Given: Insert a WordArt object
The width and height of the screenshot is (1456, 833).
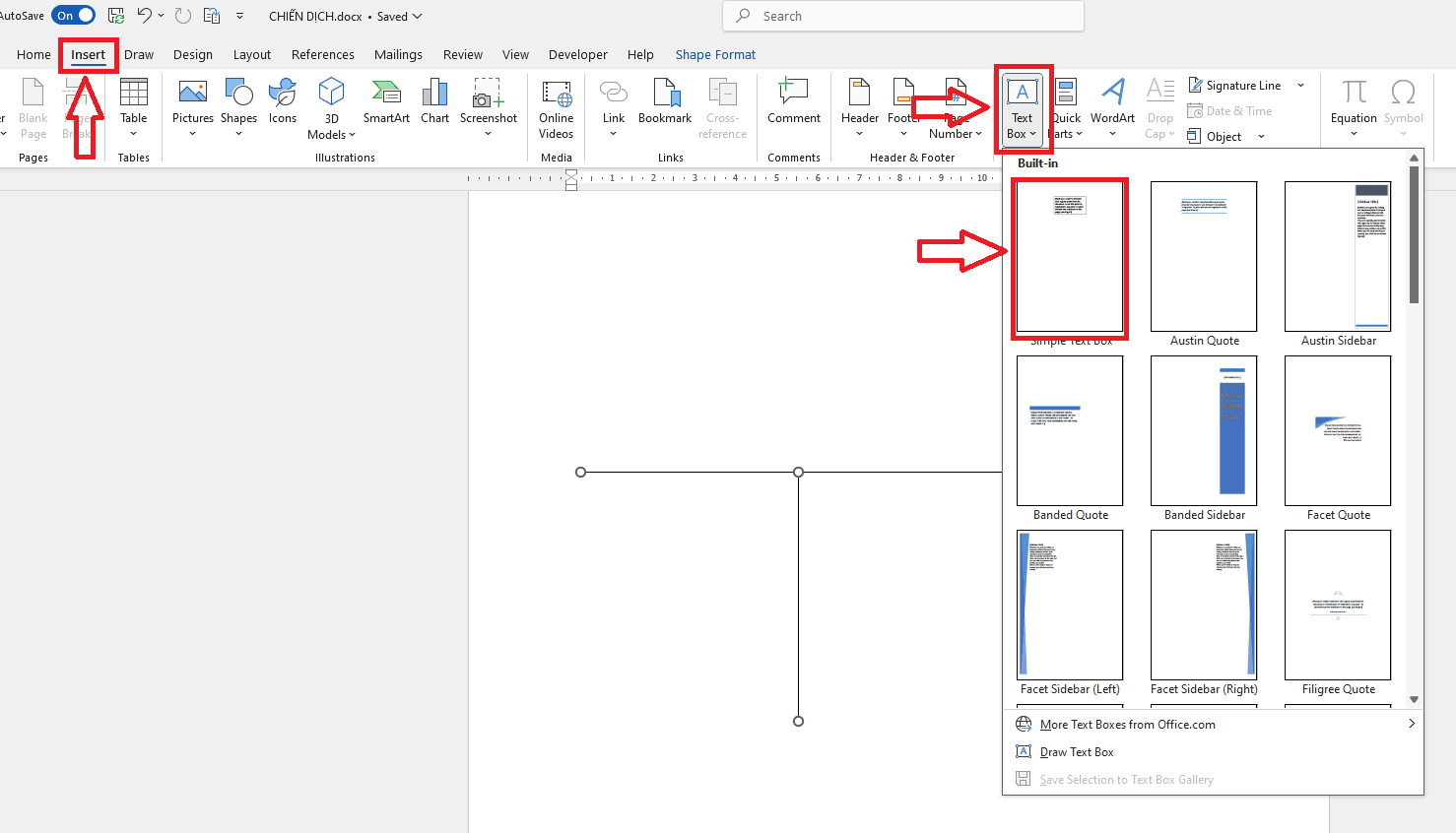Looking at the screenshot, I should [1112, 103].
